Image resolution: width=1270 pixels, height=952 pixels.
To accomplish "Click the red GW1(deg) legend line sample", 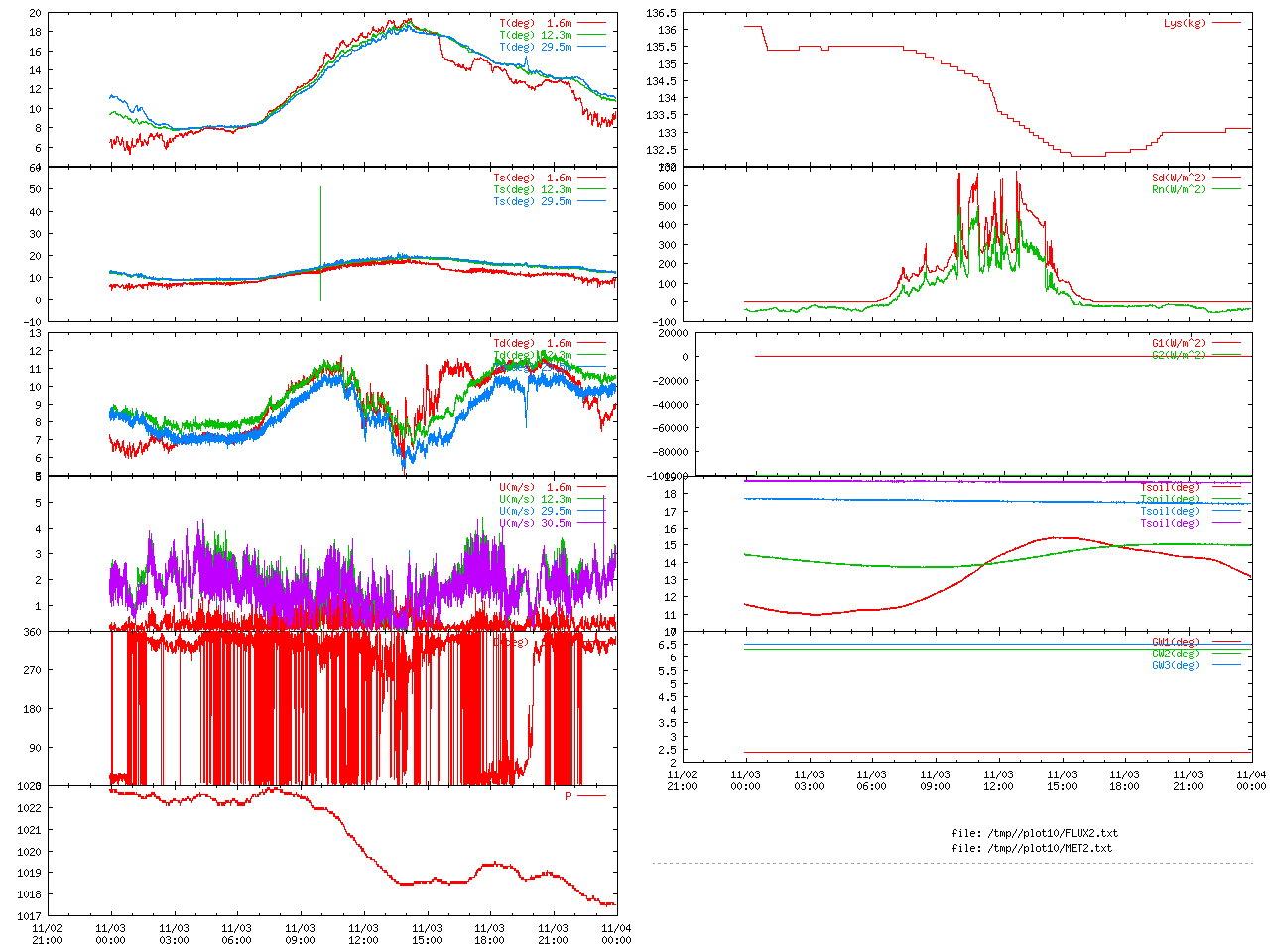I will tap(1226, 642).
